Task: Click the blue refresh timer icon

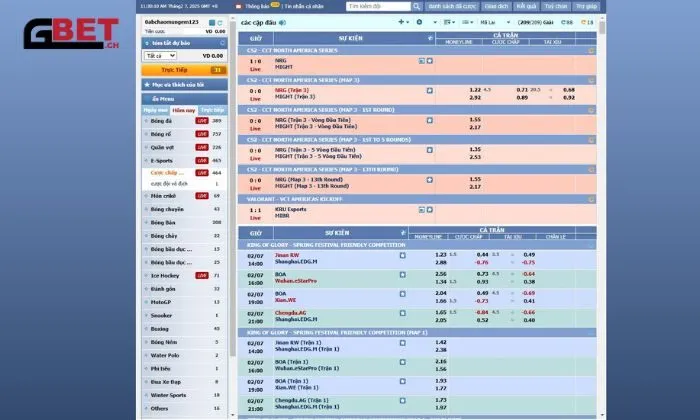Action: pos(567,22)
